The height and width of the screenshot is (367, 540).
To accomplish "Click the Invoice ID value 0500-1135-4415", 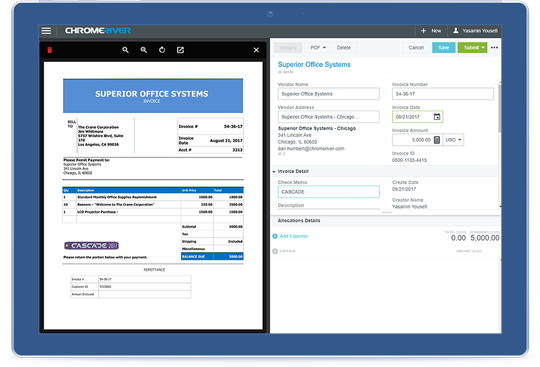I will (x=409, y=160).
